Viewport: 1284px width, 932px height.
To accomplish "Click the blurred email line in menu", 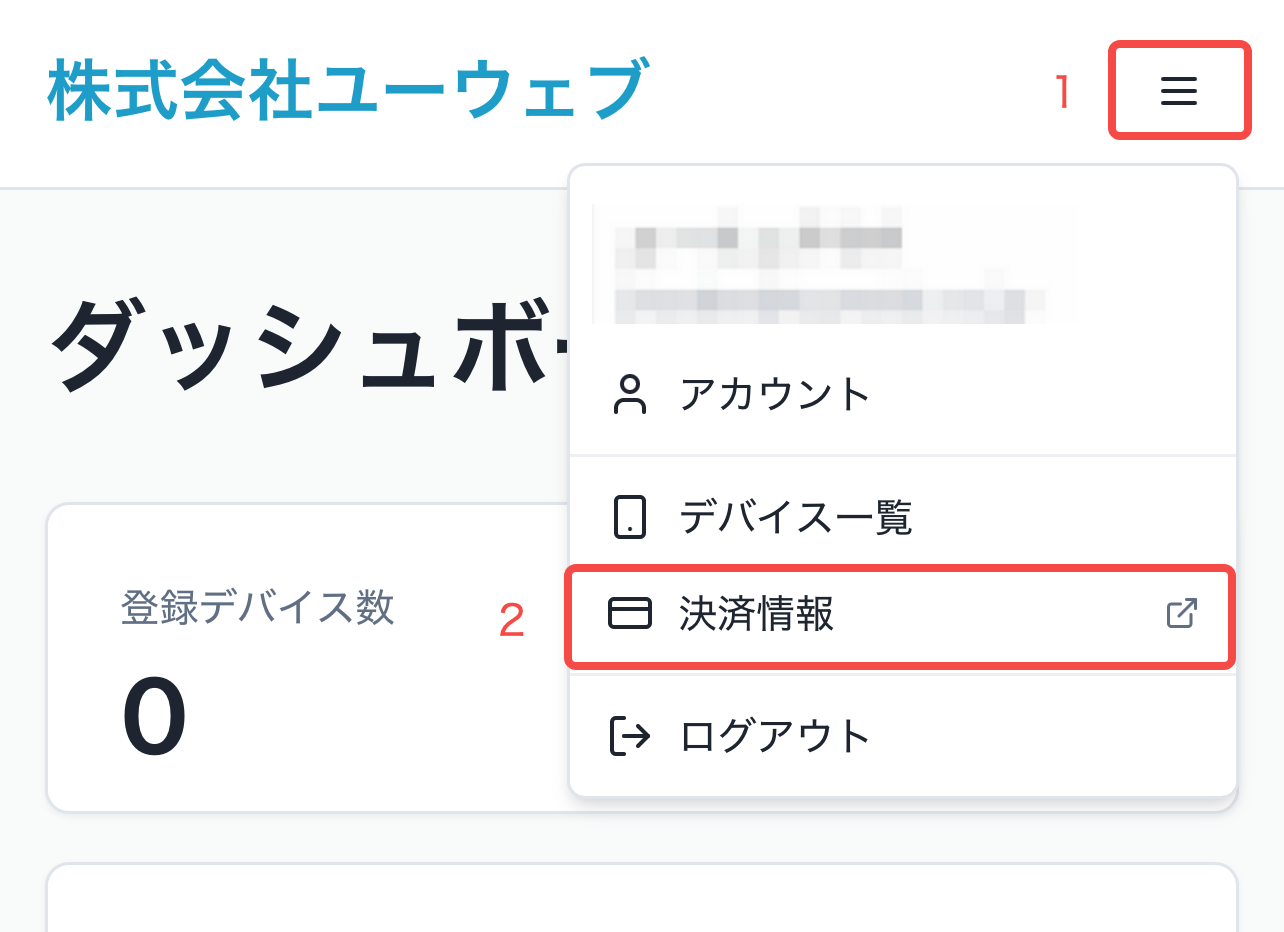I will coord(820,300).
